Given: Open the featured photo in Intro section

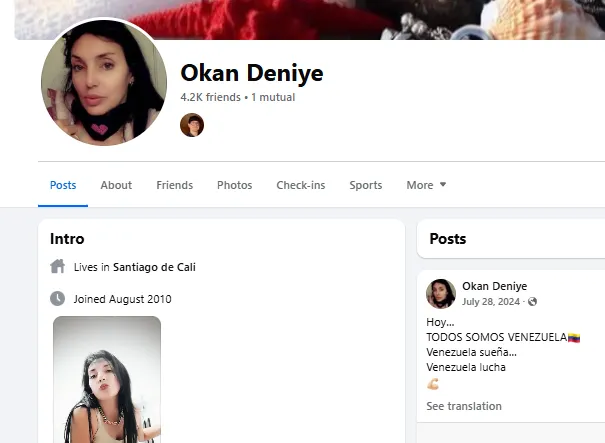Looking at the screenshot, I should coord(107,380).
